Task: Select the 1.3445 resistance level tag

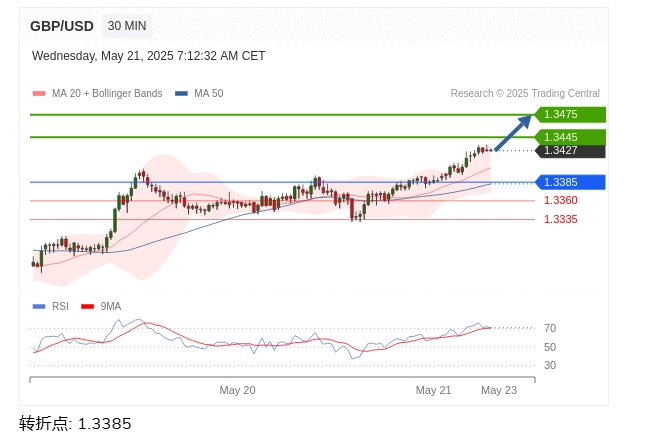Action: click(570, 137)
